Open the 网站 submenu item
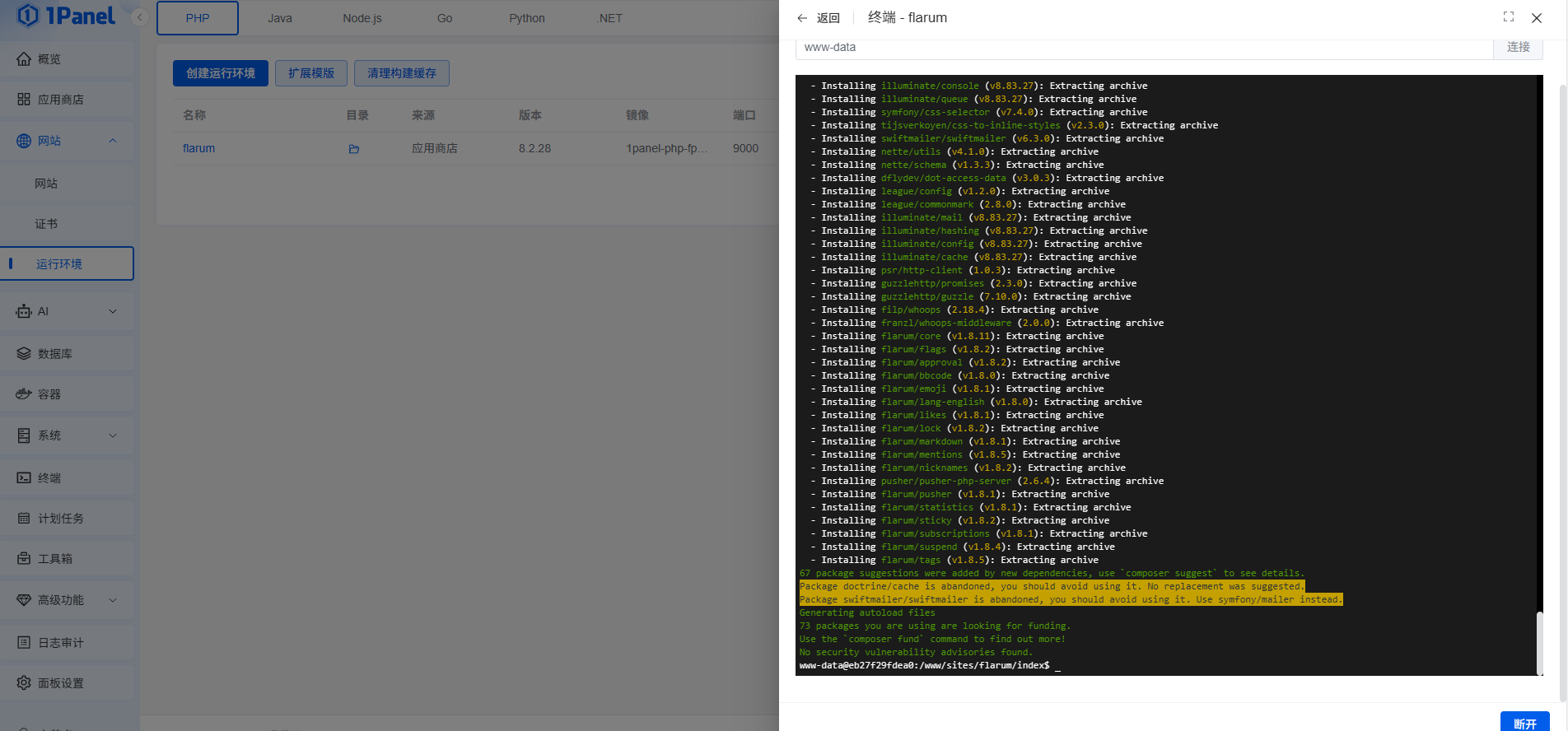Viewport: 1568px width, 731px height. [x=67, y=184]
